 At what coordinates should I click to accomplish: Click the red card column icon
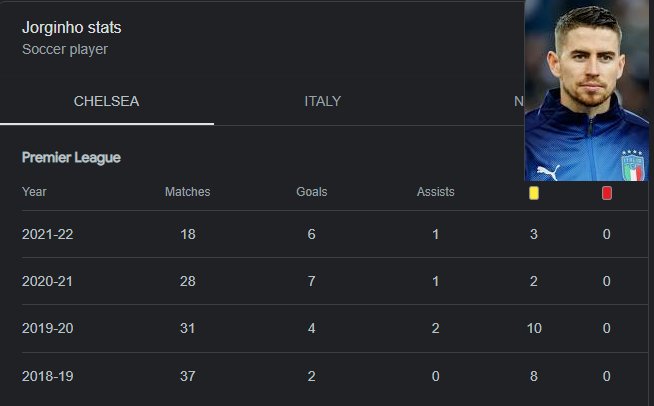pyautogui.click(x=607, y=193)
